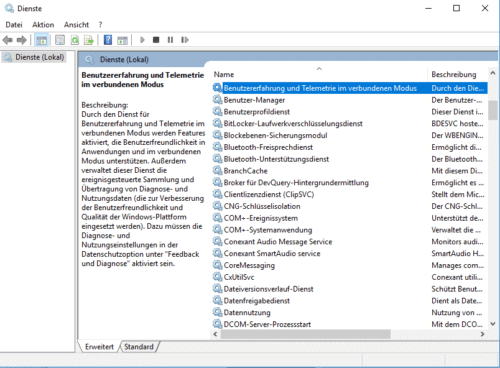Stop the service with stop icon

[x=156, y=40]
